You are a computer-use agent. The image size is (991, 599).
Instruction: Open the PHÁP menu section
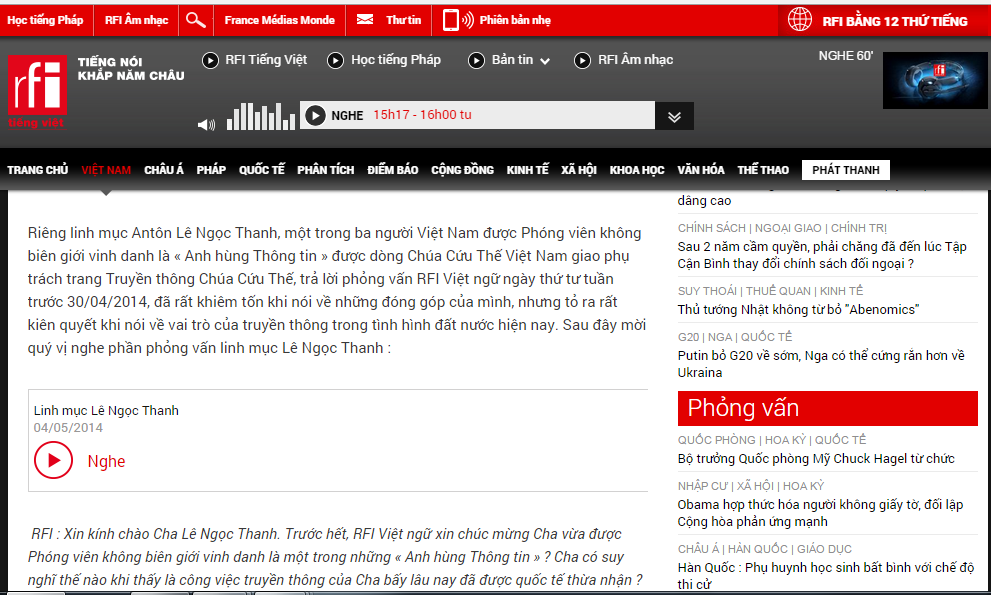pyautogui.click(x=211, y=170)
